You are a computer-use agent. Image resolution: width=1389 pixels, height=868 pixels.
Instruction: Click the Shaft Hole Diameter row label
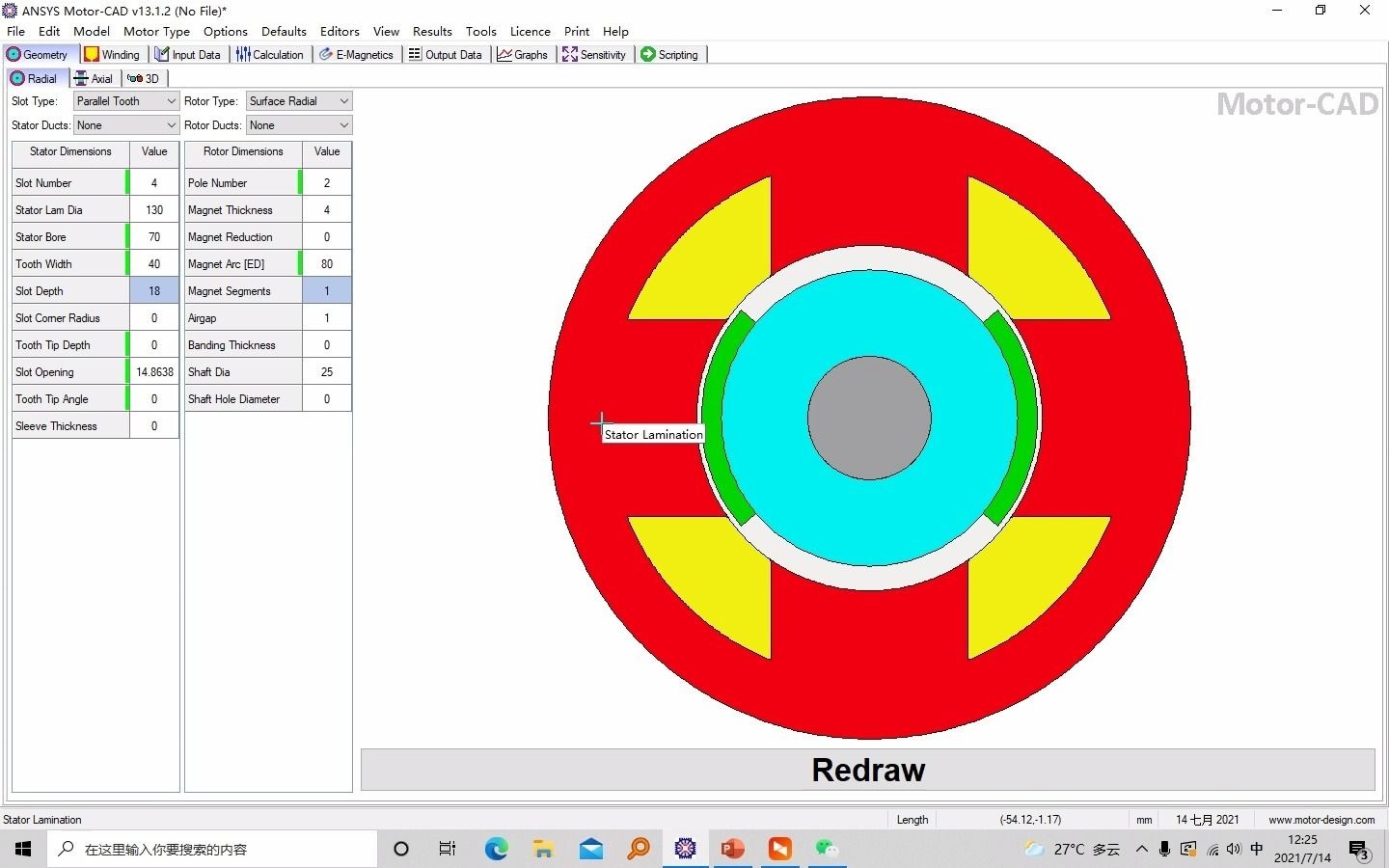[x=243, y=399]
